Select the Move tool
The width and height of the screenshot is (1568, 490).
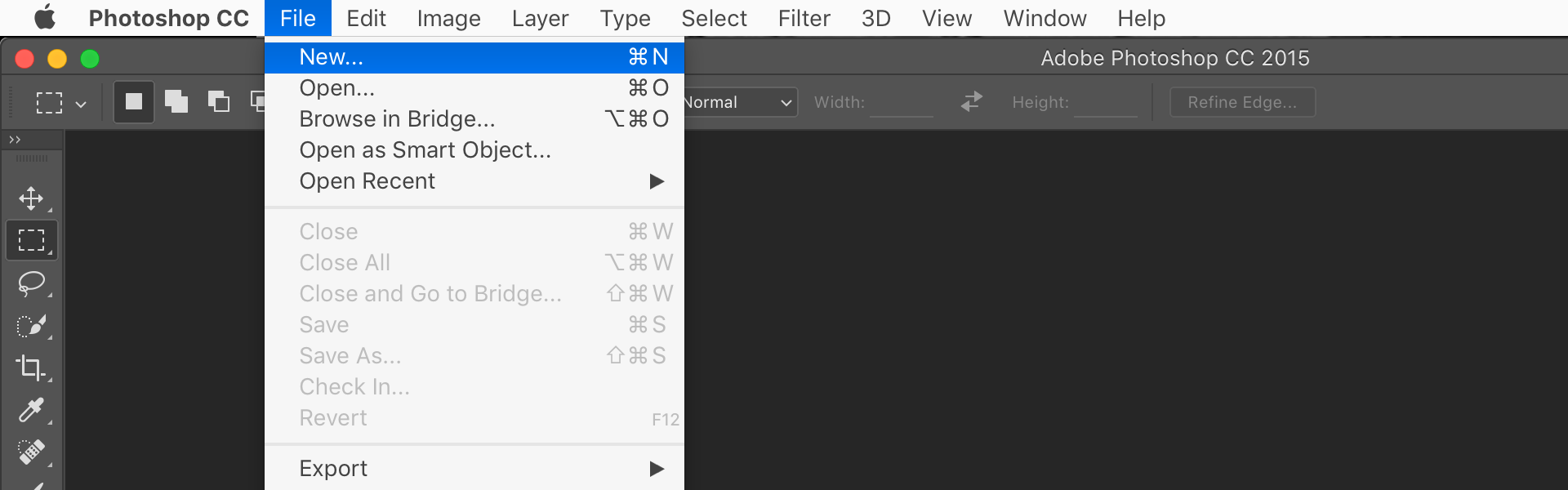tap(31, 198)
